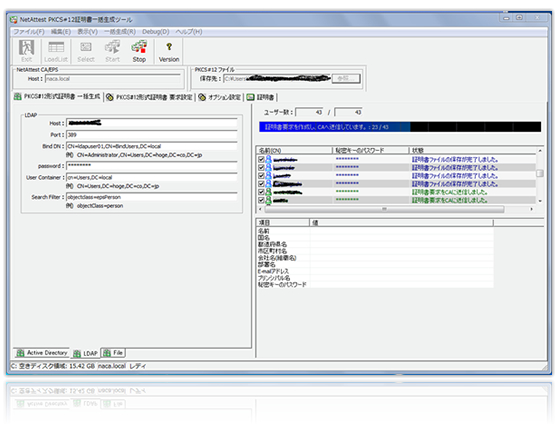Click the Select toolbar icon
Viewport: 560px width, 430px height.
(86, 47)
